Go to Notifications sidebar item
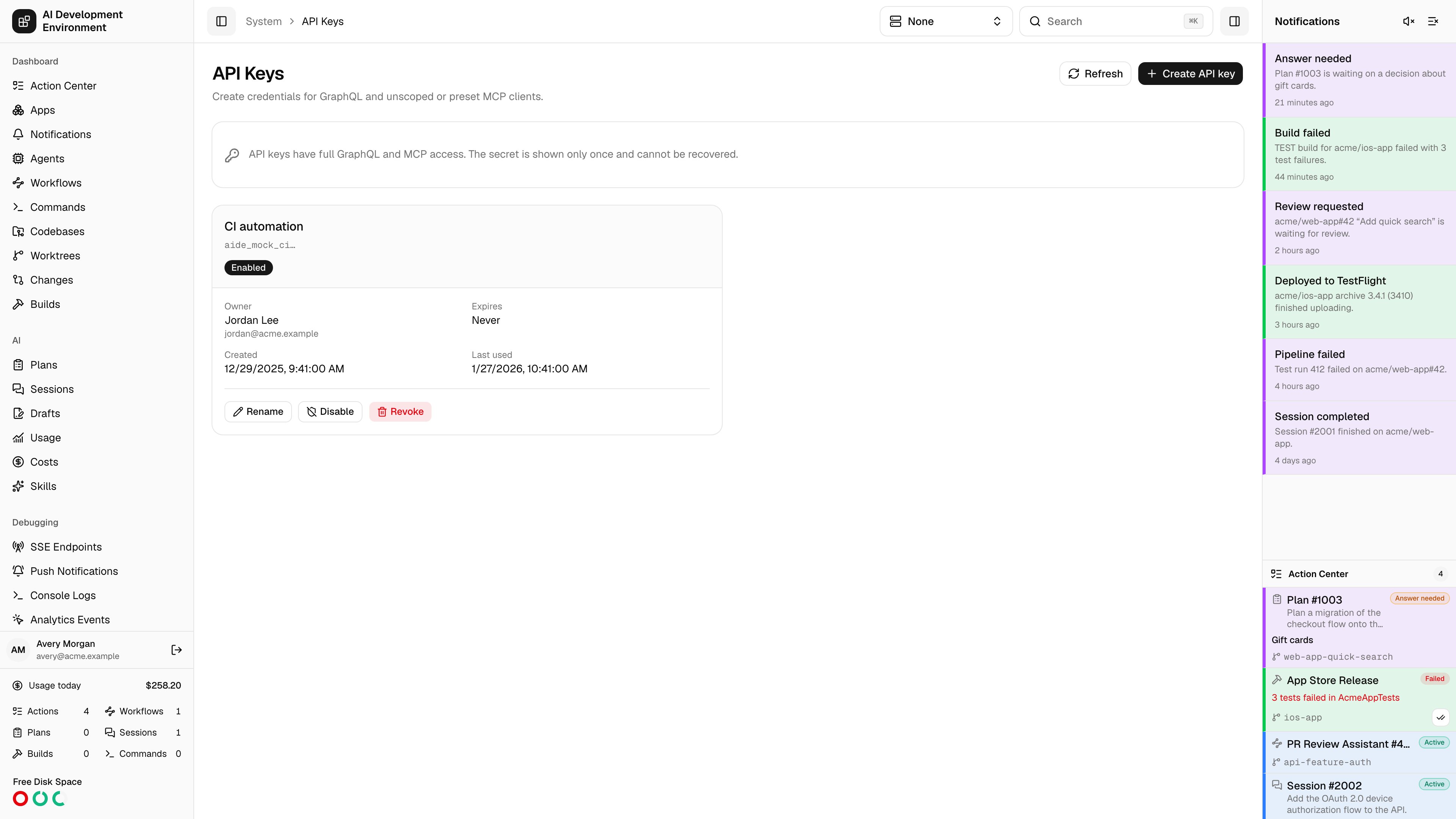Image resolution: width=1456 pixels, height=819 pixels. click(x=97, y=134)
